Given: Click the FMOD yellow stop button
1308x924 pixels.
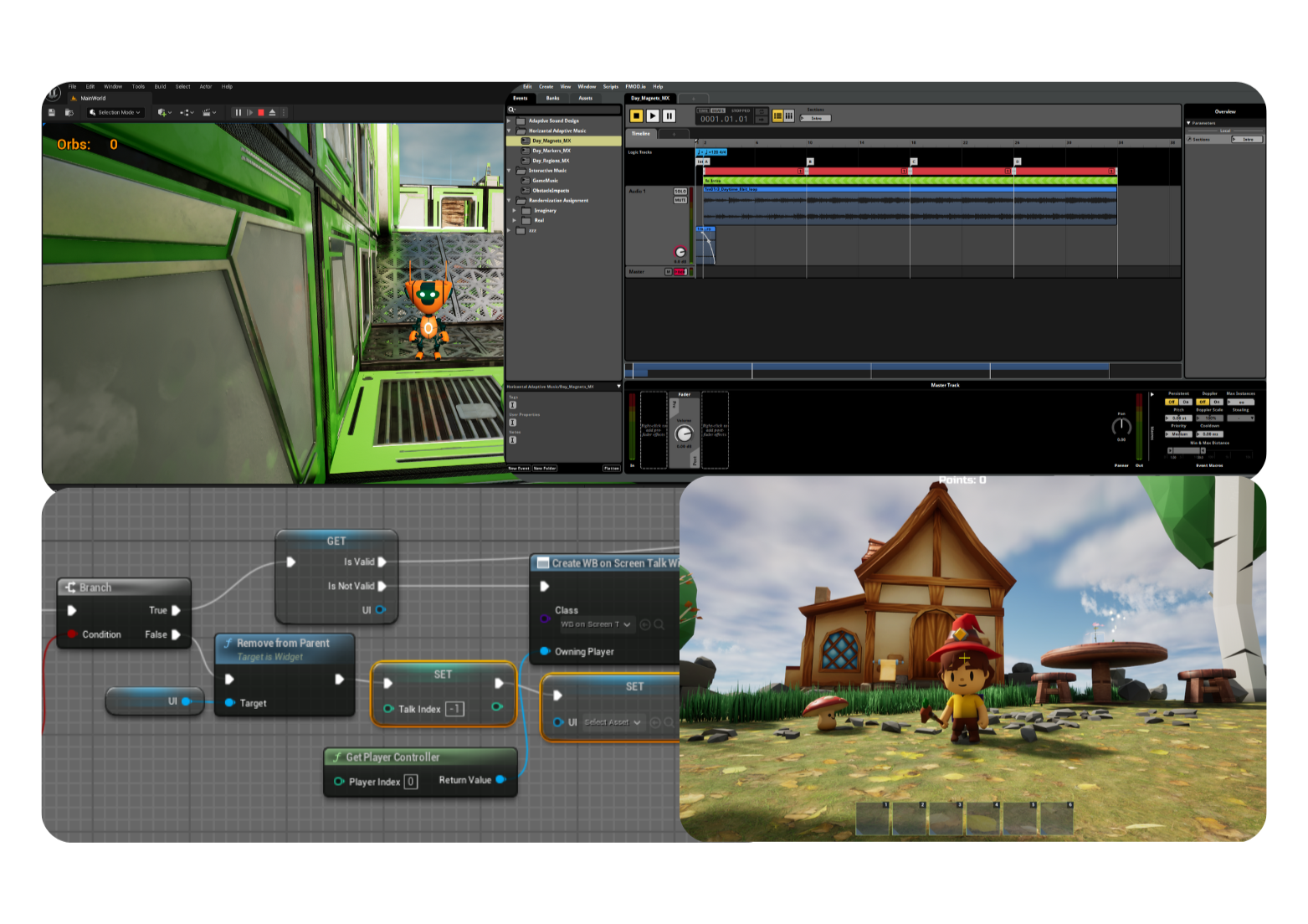Looking at the screenshot, I should pos(636,116).
